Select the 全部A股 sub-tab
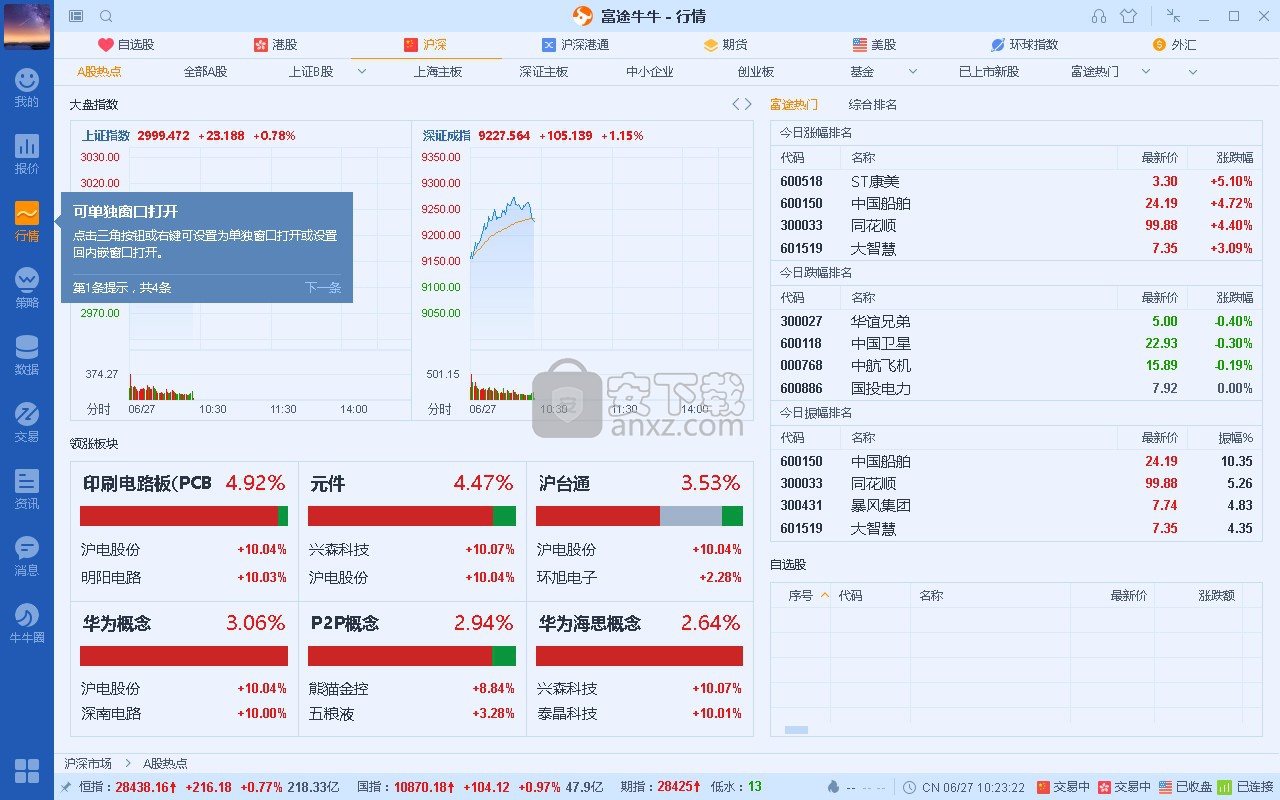 tap(205, 72)
